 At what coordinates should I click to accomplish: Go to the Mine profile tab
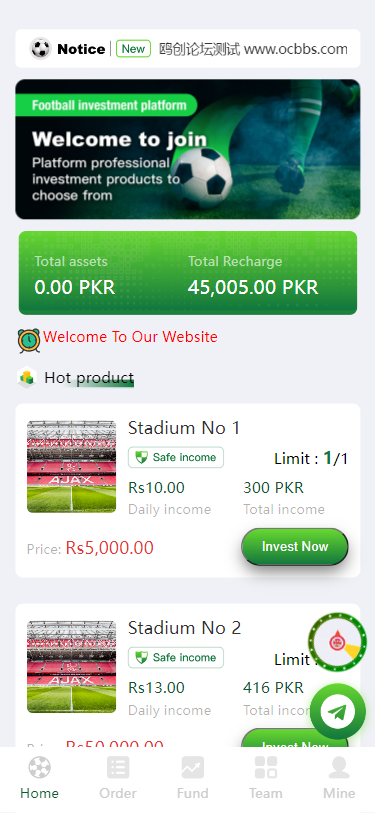click(339, 777)
